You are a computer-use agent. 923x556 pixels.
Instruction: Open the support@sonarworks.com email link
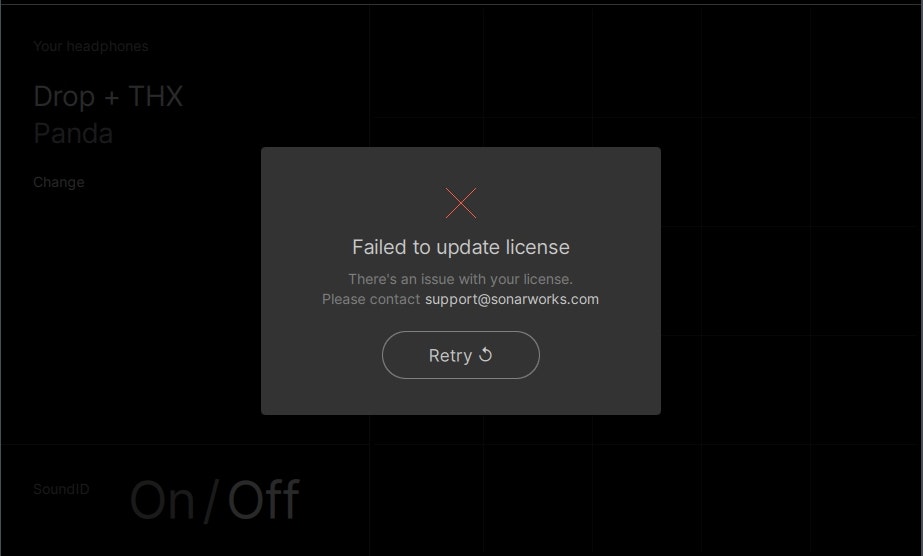tap(512, 299)
